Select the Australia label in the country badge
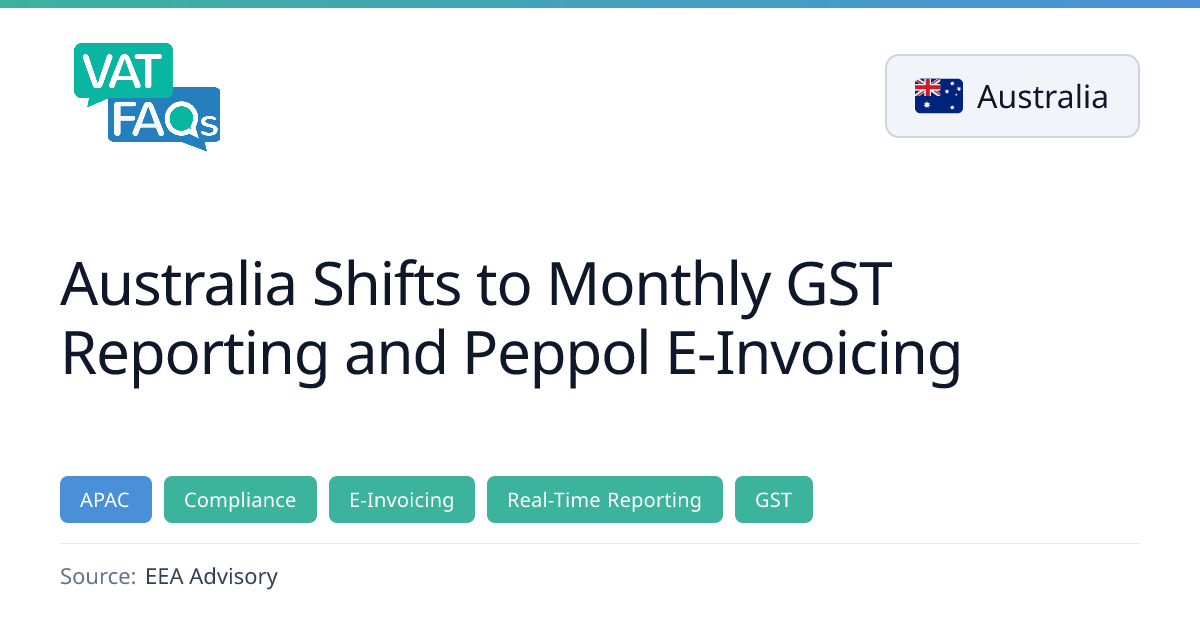The image size is (1200, 630). pyautogui.click(x=1042, y=97)
